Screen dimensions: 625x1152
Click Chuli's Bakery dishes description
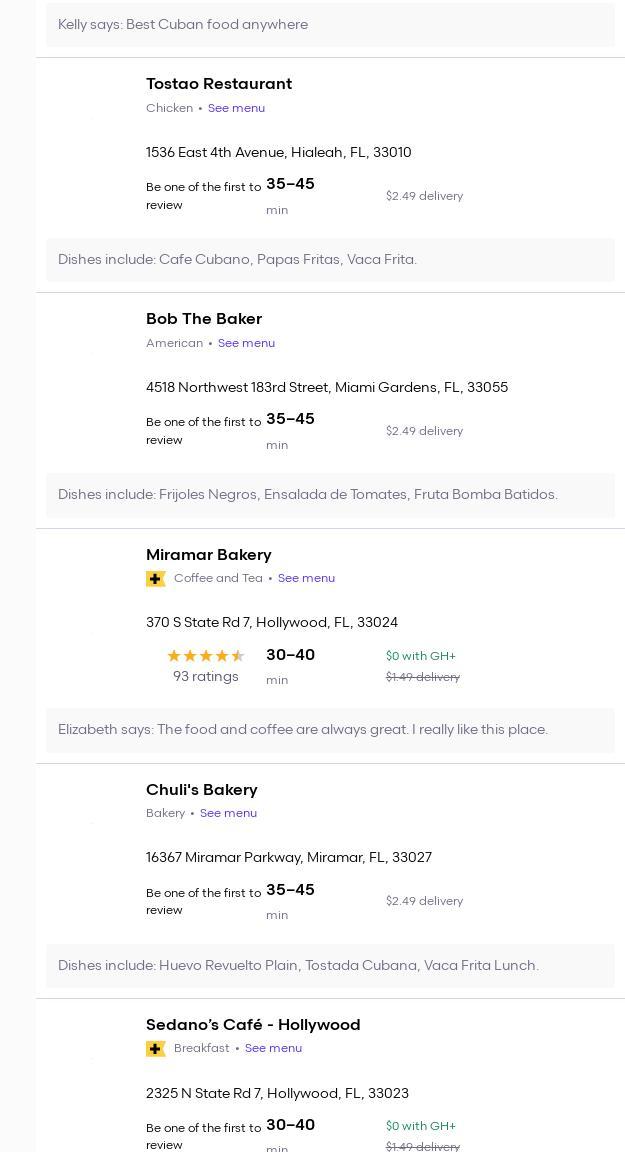pos(298,966)
